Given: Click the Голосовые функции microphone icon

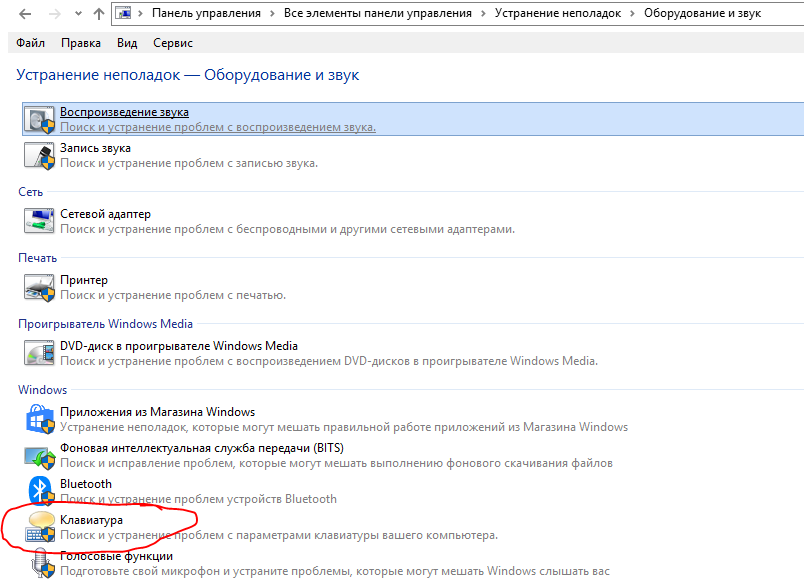Looking at the screenshot, I should pyautogui.click(x=41, y=563).
